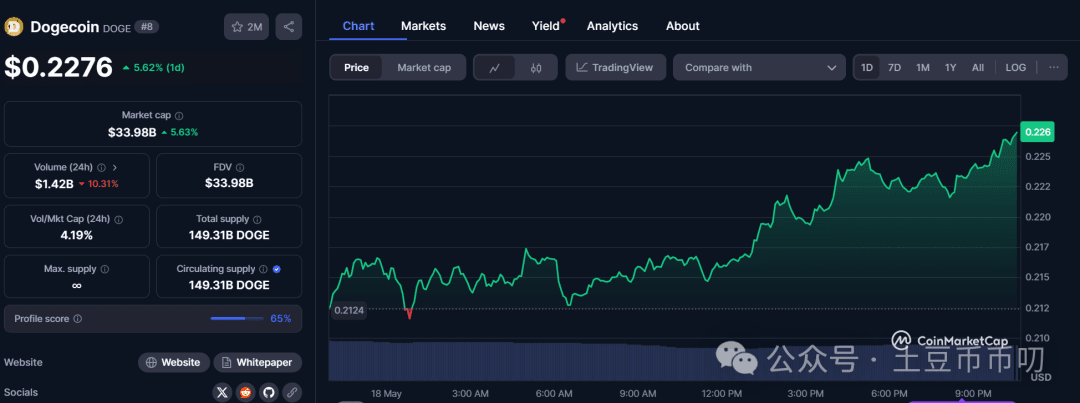Image resolution: width=1080 pixels, height=403 pixels.
Task: Open Dogecoin GitHub social link
Action: click(269, 393)
